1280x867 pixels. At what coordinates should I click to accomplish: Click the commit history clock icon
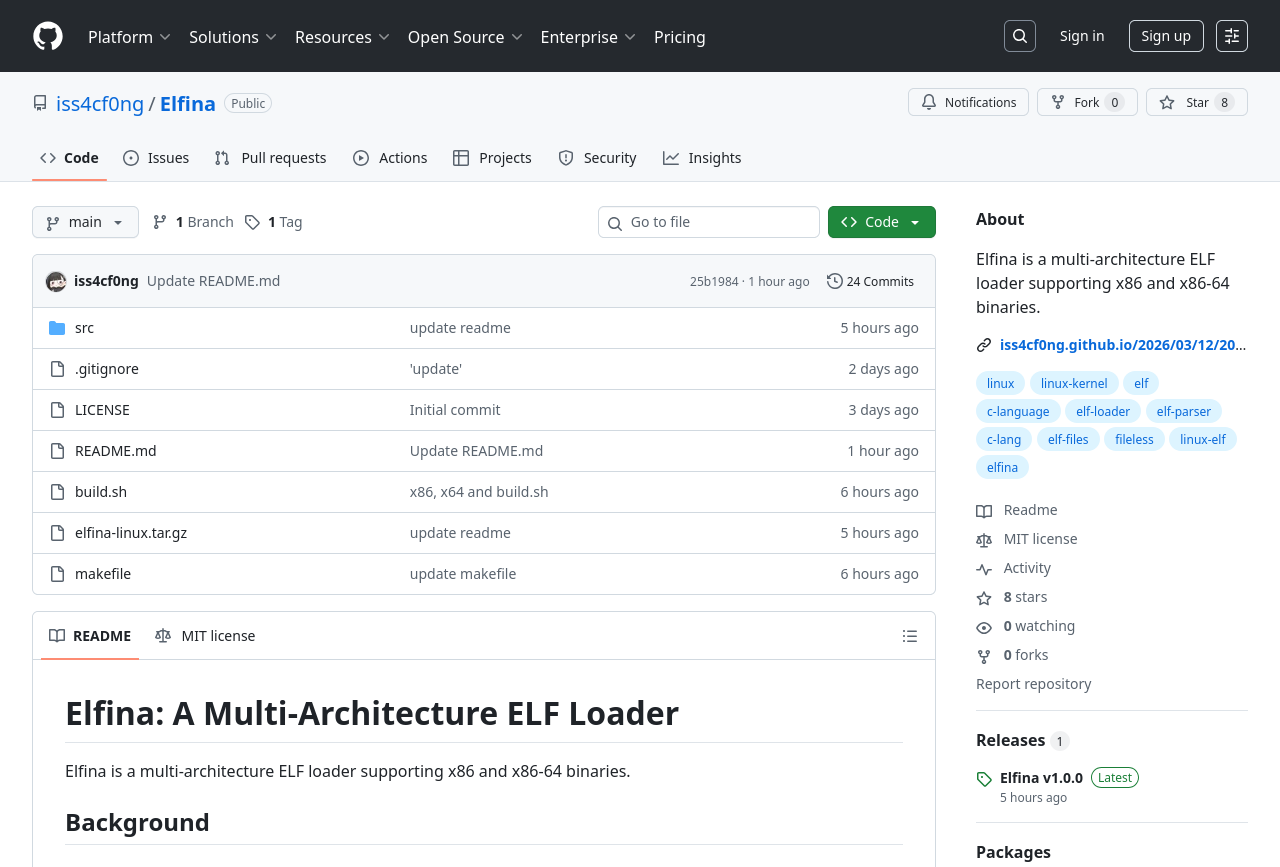834,281
